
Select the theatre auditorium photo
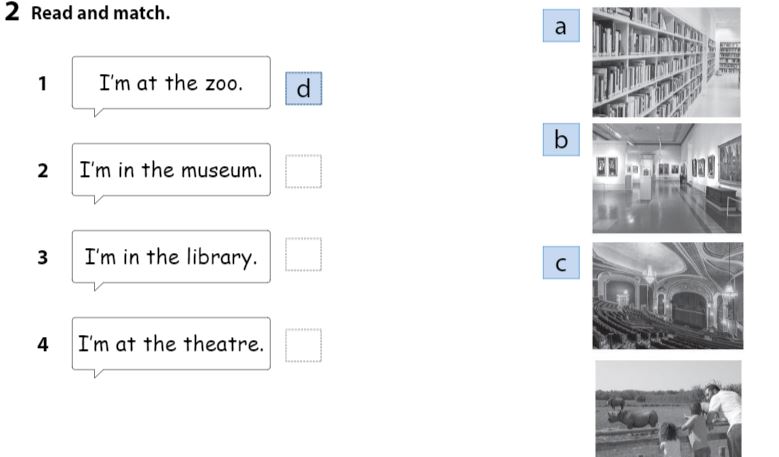666,295
